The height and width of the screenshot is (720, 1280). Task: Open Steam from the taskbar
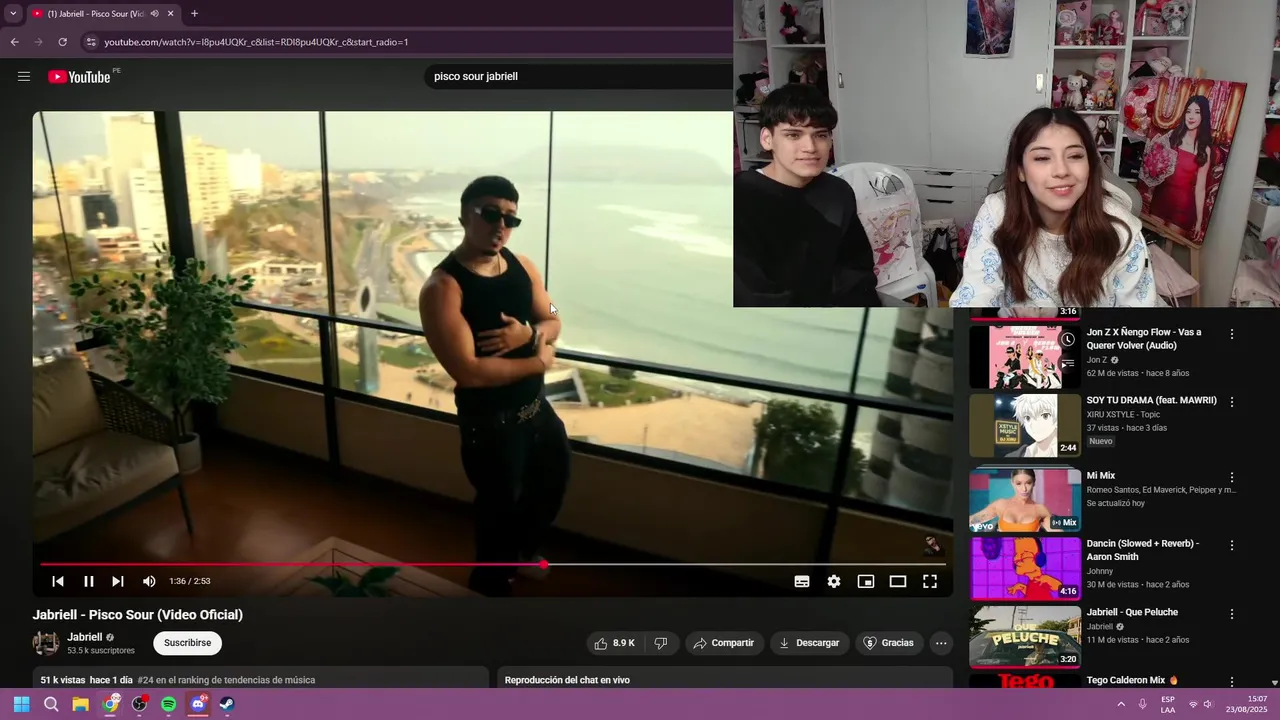click(227, 704)
